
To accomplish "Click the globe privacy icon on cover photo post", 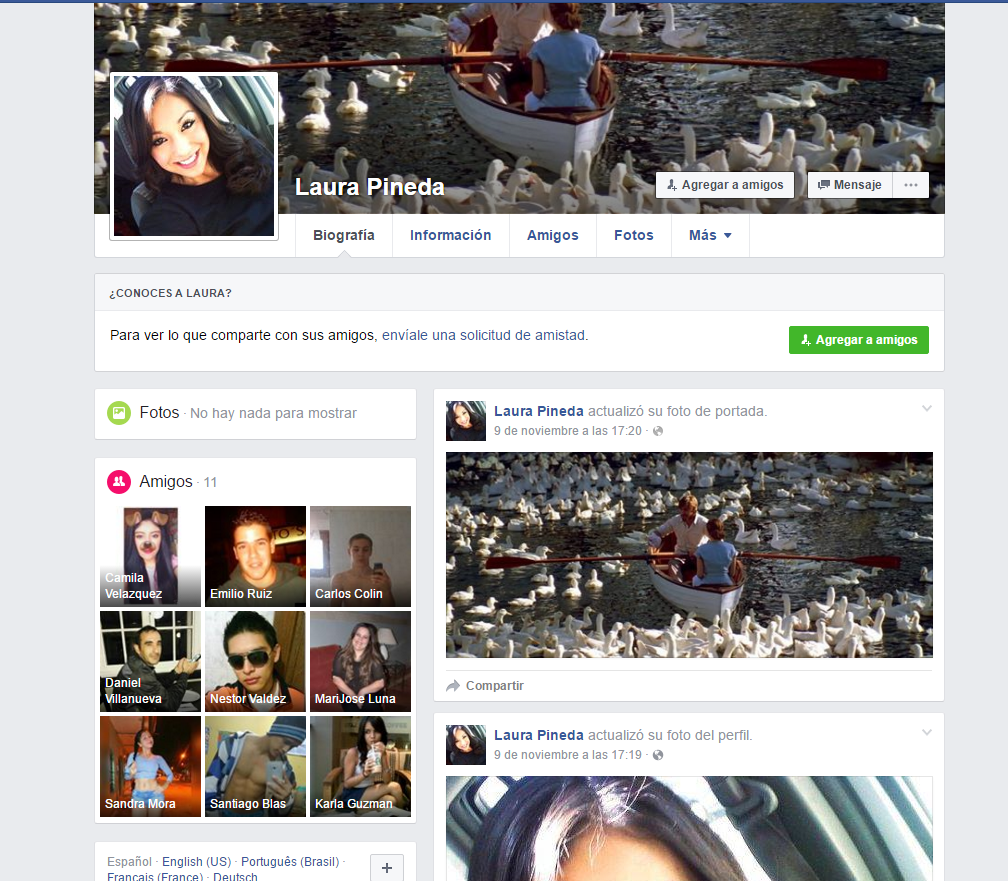I will pyautogui.click(x=657, y=431).
